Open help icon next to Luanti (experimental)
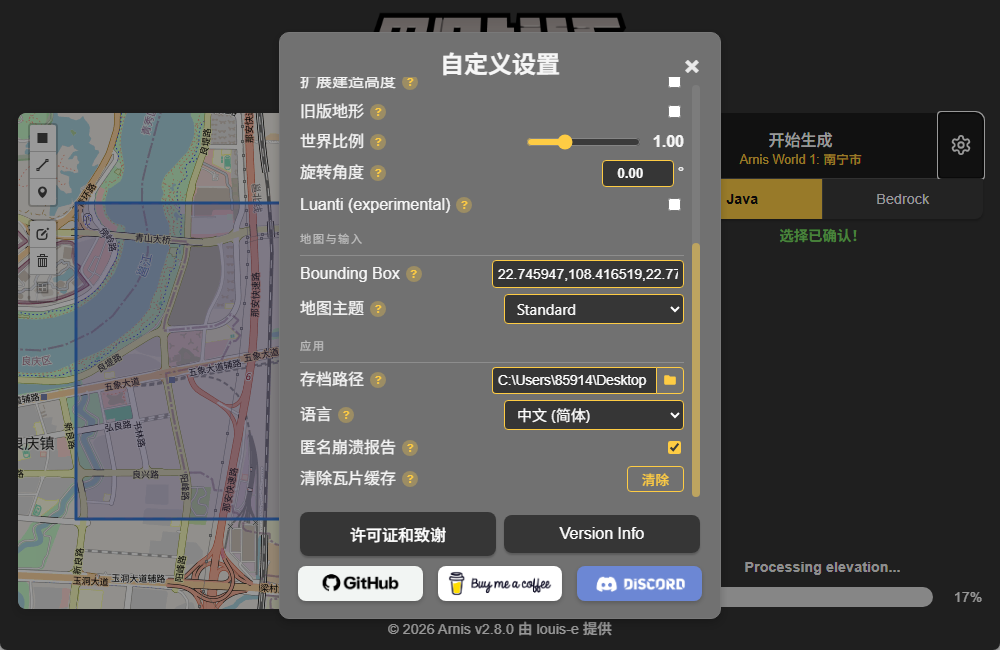 tap(464, 205)
